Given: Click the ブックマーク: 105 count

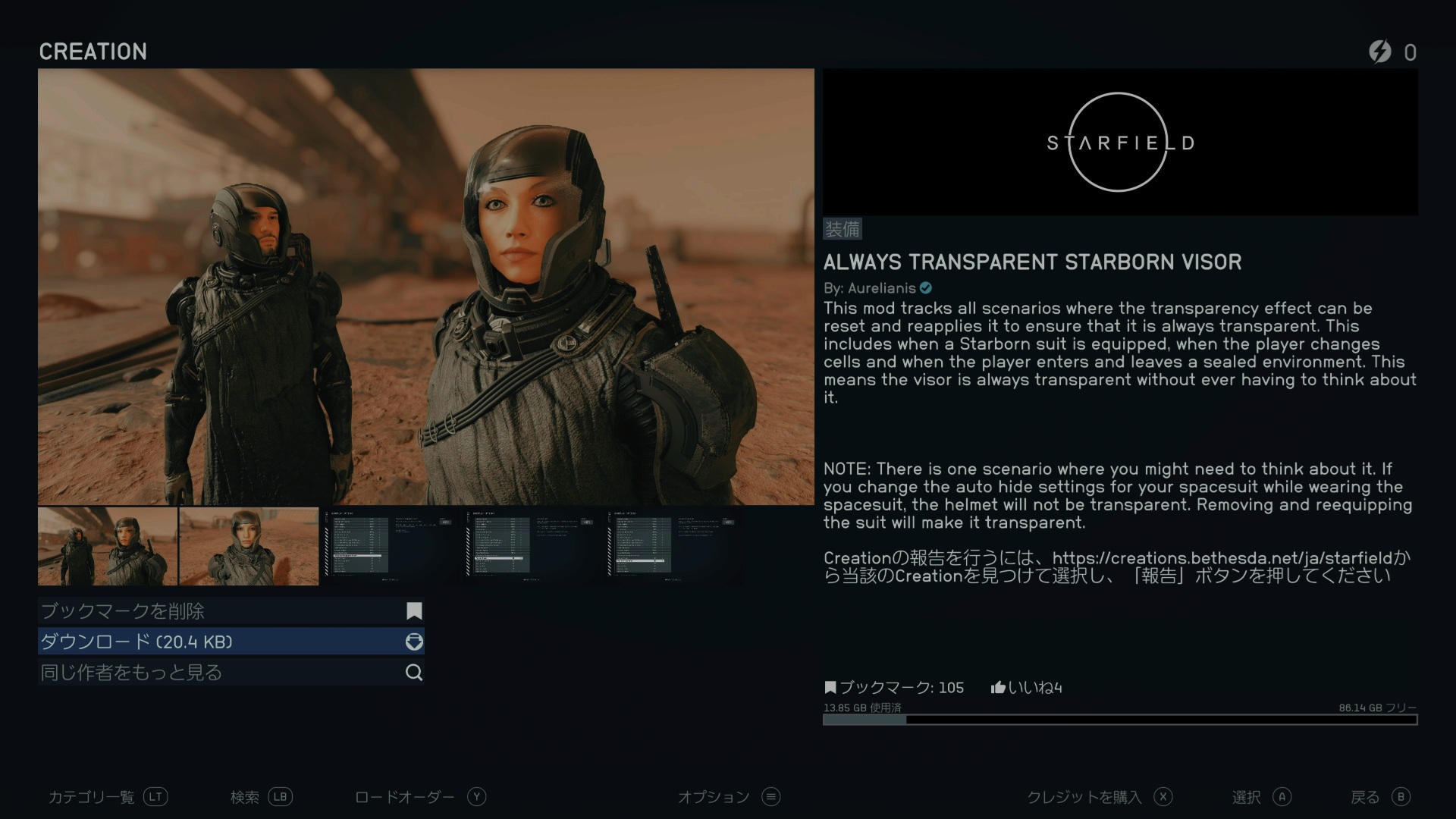Looking at the screenshot, I should pyautogui.click(x=902, y=688).
